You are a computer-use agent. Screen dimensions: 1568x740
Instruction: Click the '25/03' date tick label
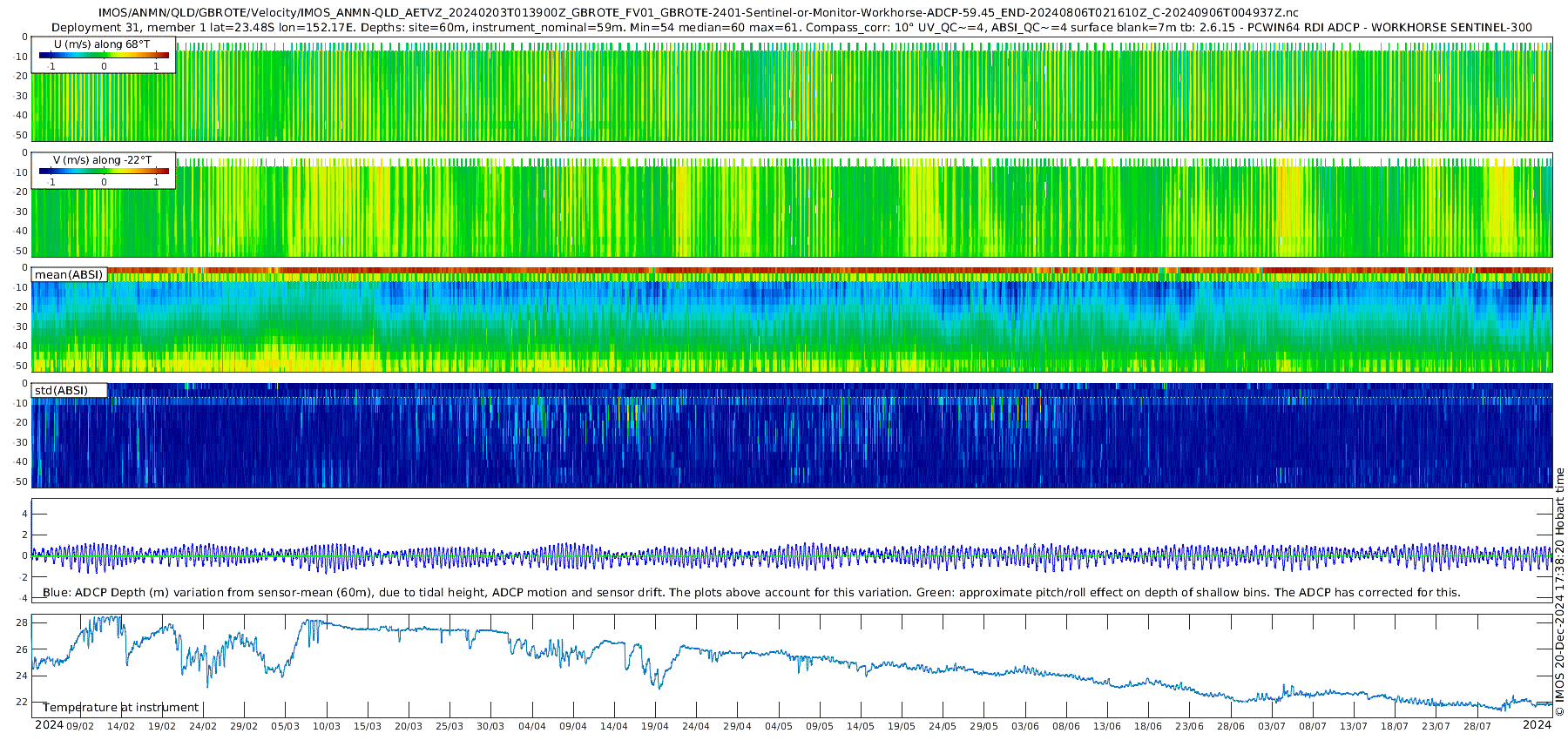[449, 726]
